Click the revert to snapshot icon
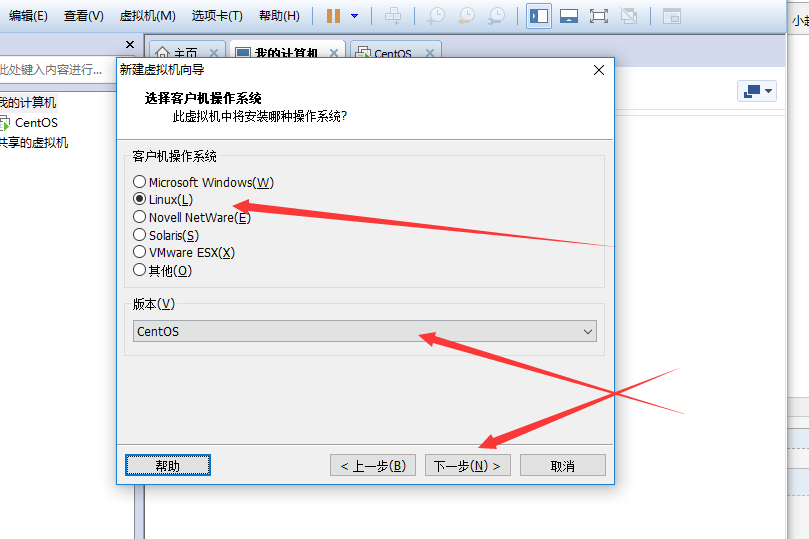This screenshot has height=539, width=809. [467, 16]
